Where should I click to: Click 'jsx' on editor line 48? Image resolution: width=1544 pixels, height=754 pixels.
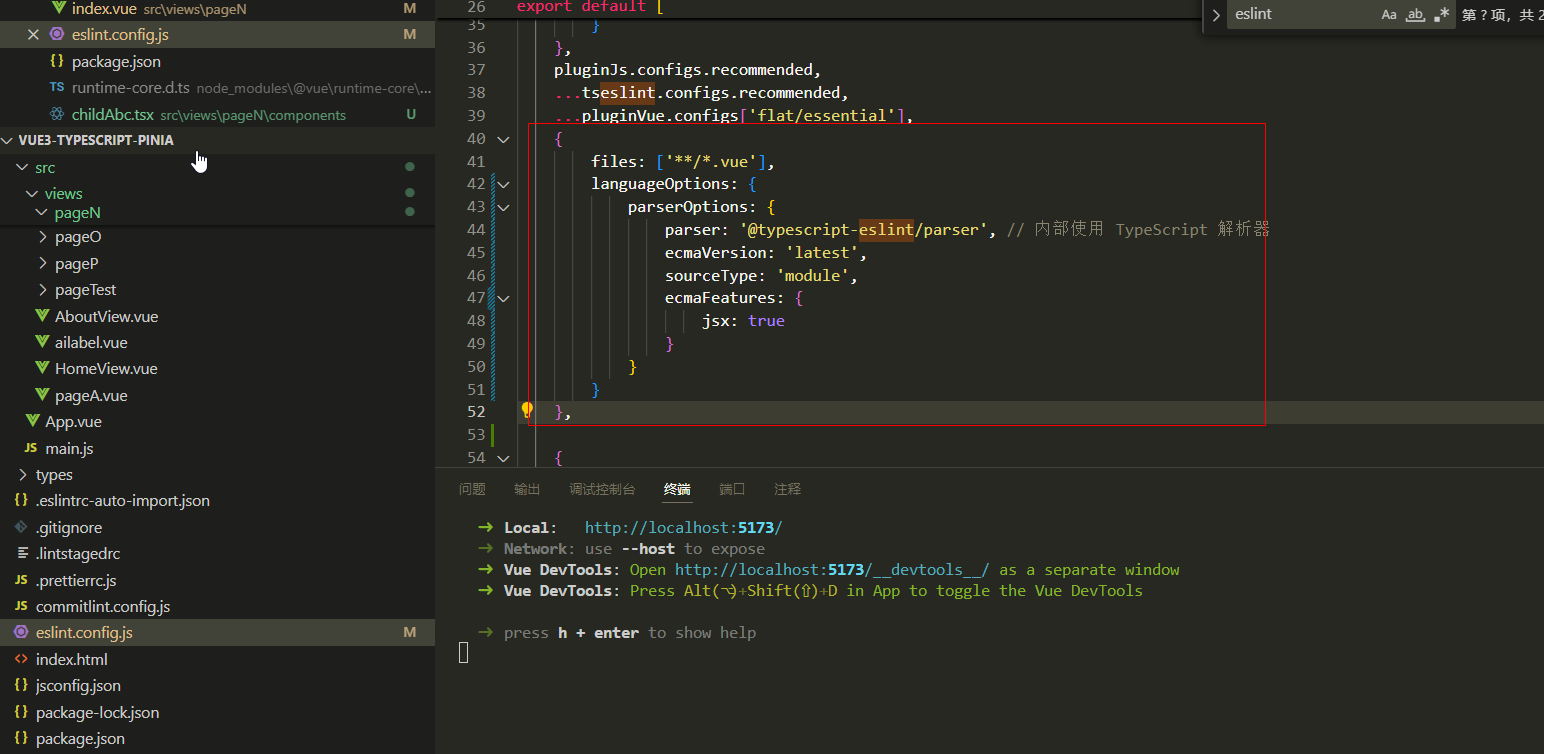tap(716, 321)
